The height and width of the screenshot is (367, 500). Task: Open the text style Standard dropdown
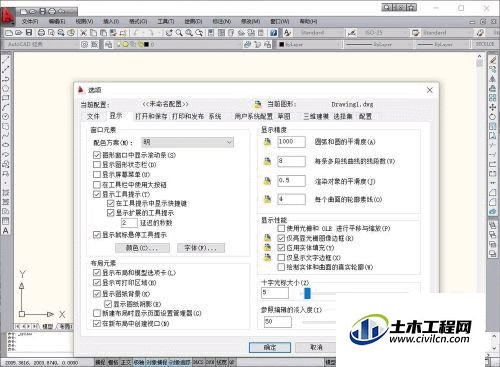318,33
